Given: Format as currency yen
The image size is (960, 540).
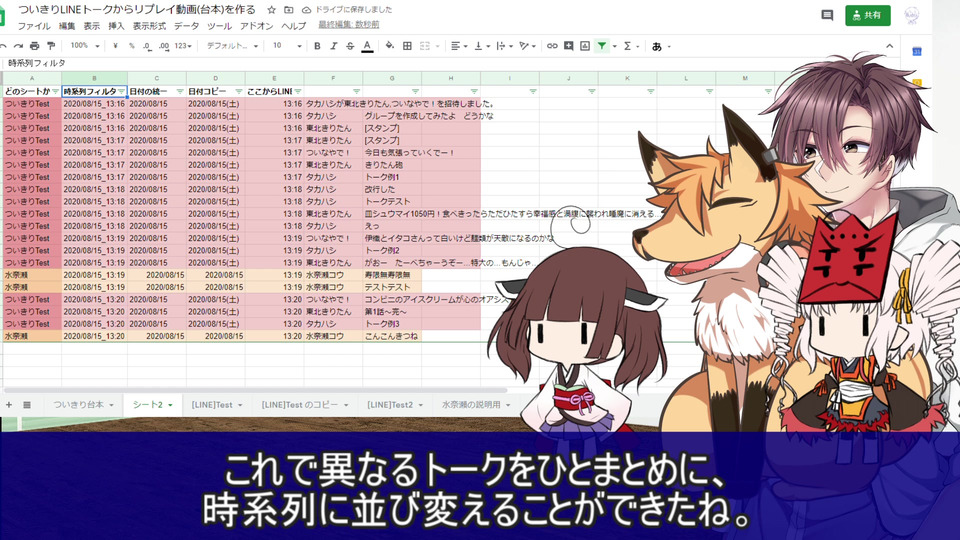Looking at the screenshot, I should point(115,46).
